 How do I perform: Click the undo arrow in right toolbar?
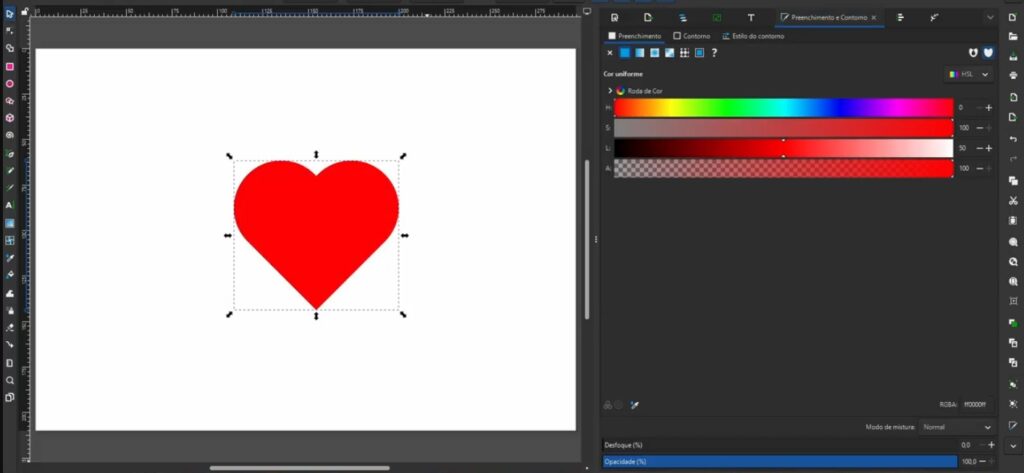1013,138
